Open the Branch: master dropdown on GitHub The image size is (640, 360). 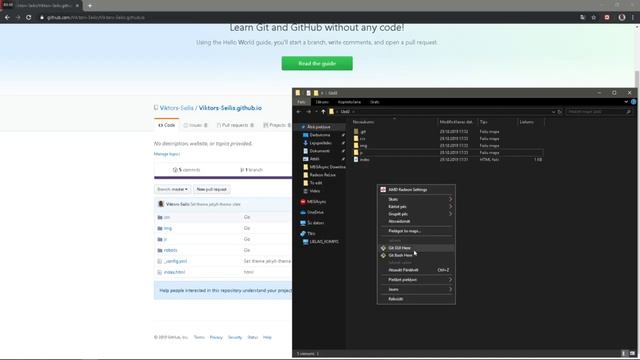pos(172,189)
